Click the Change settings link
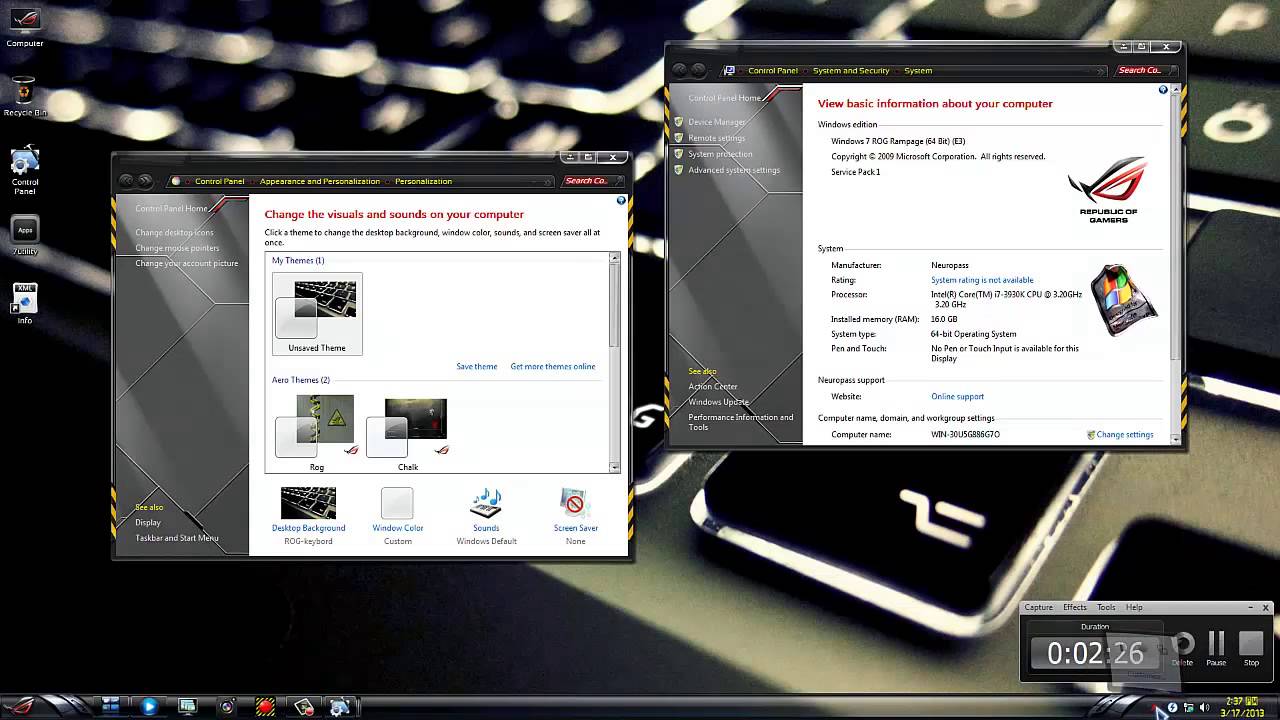Screen dimensions: 1280x720 (x=1125, y=434)
